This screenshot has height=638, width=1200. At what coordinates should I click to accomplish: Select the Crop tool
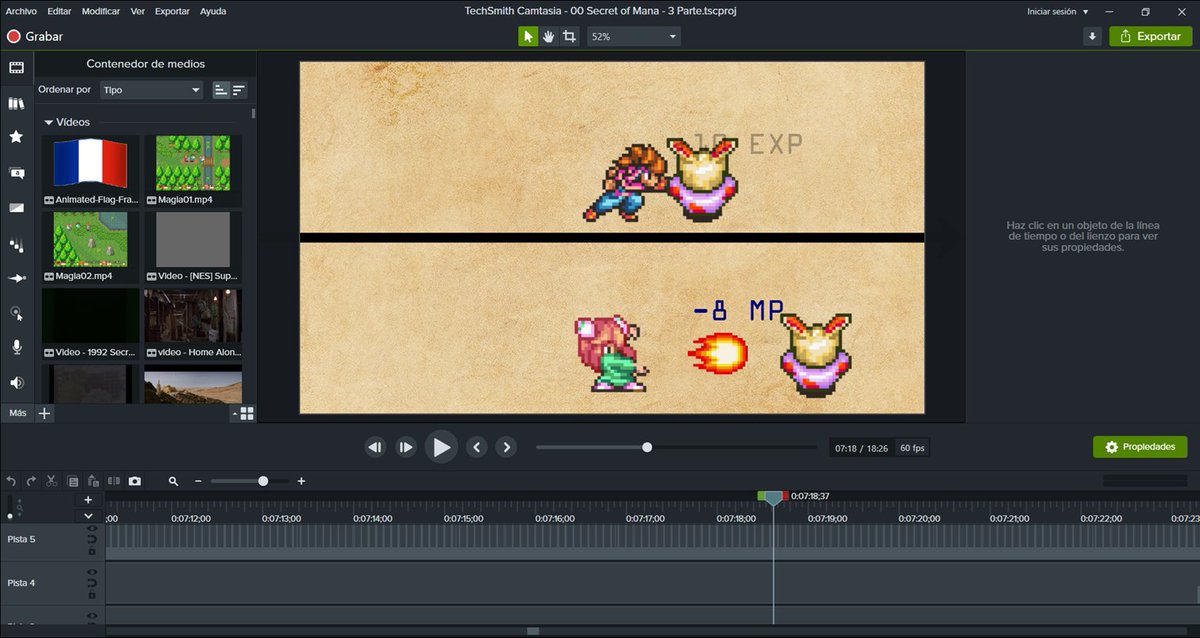[569, 36]
